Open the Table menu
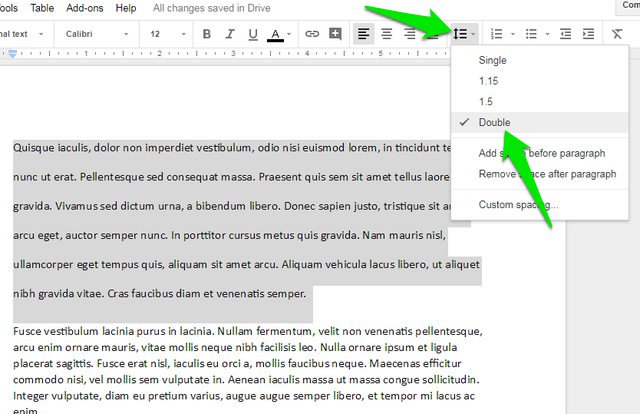640x414 pixels. 42,8
